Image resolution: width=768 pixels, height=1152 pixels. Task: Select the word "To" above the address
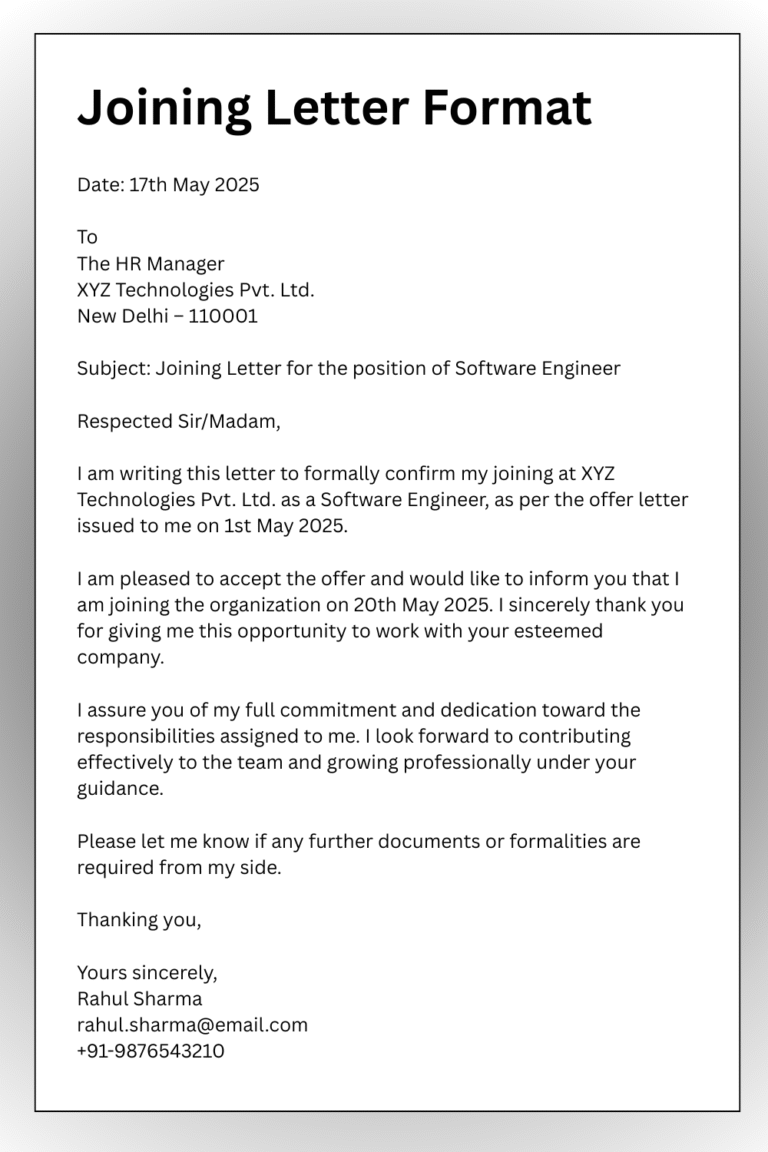click(88, 237)
